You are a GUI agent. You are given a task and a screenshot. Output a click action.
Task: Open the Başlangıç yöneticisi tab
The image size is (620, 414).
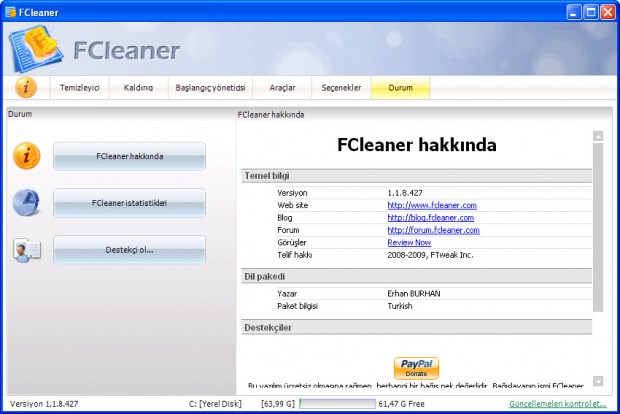pyautogui.click(x=210, y=88)
